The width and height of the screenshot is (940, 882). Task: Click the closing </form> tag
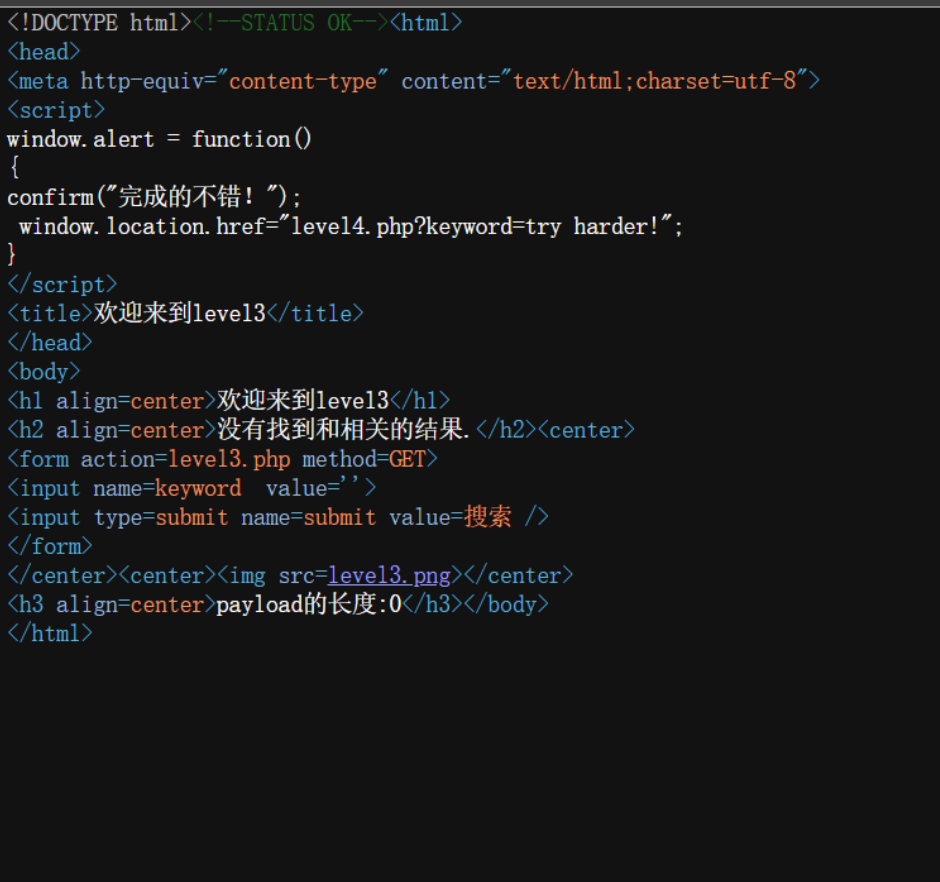click(50, 546)
